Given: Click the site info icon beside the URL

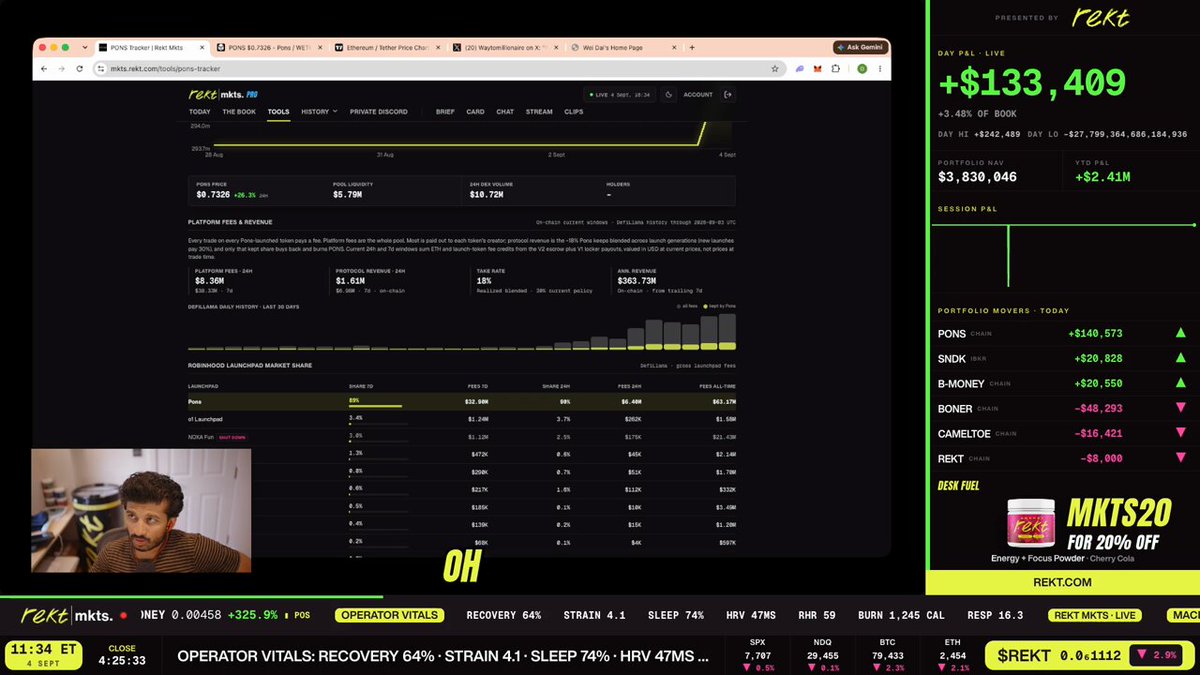Looking at the screenshot, I should [x=101, y=69].
